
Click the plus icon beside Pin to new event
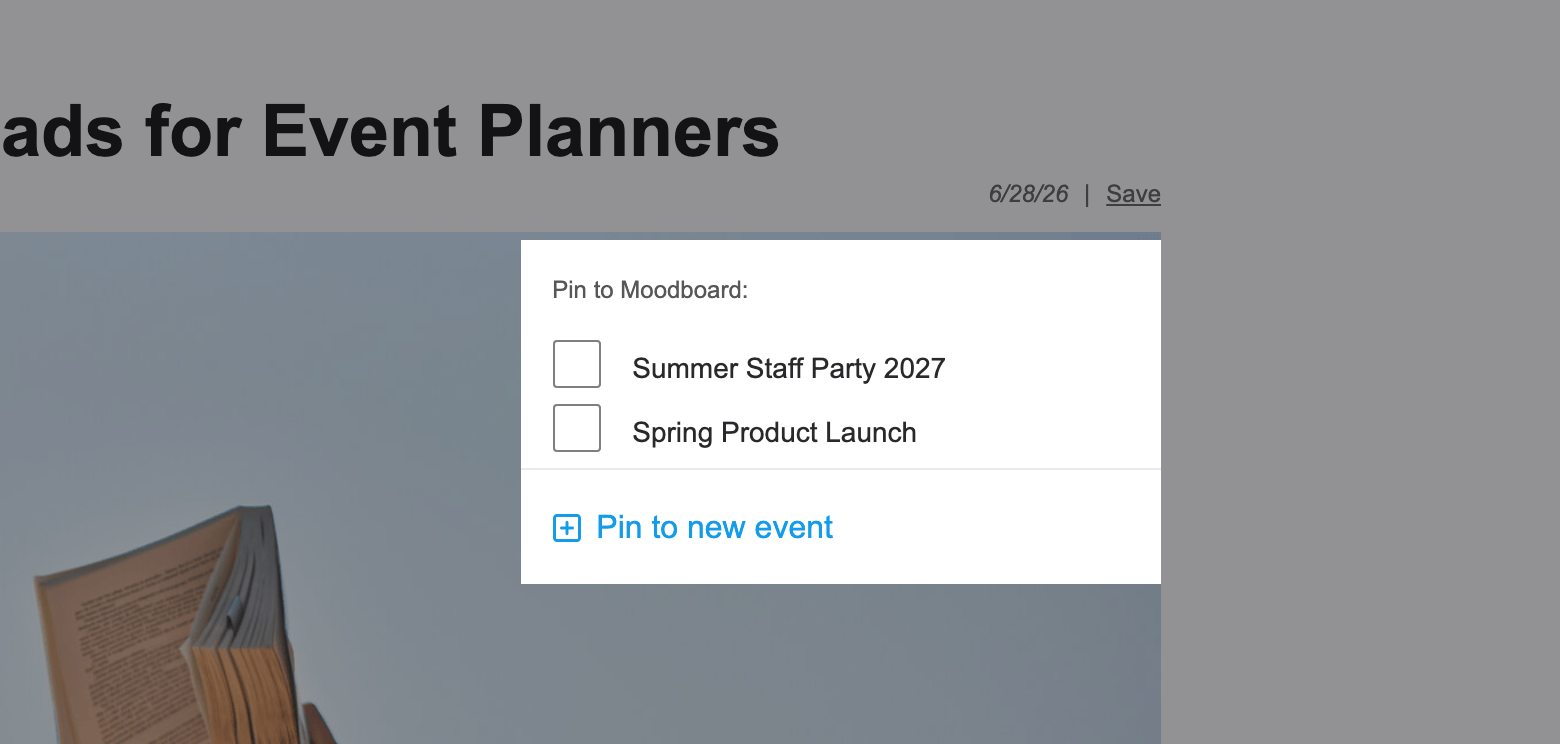pos(567,528)
